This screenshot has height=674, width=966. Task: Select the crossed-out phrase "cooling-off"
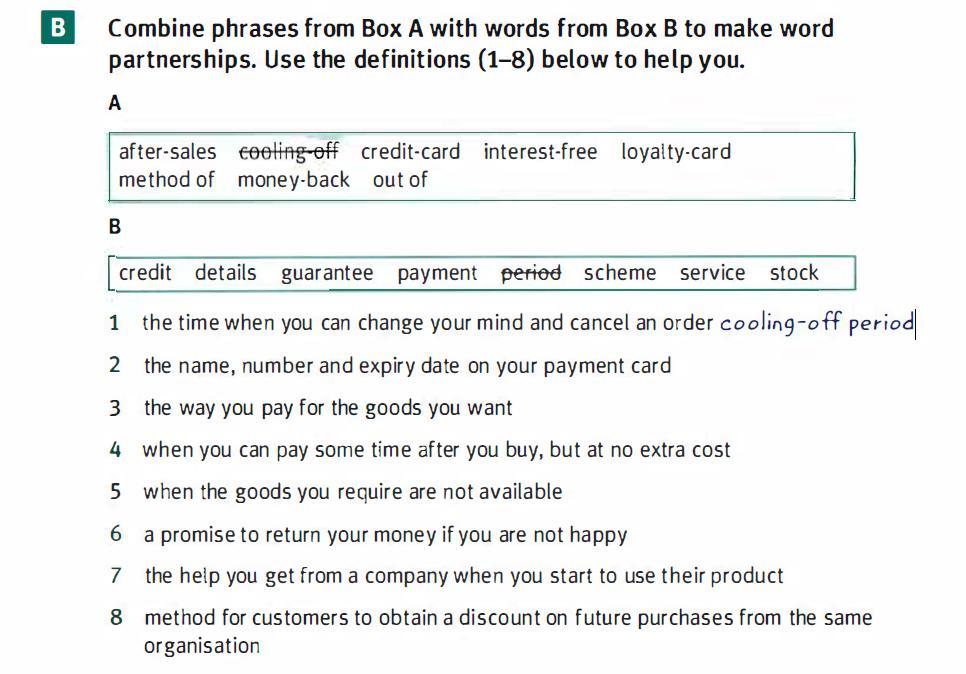pyautogui.click(x=288, y=152)
